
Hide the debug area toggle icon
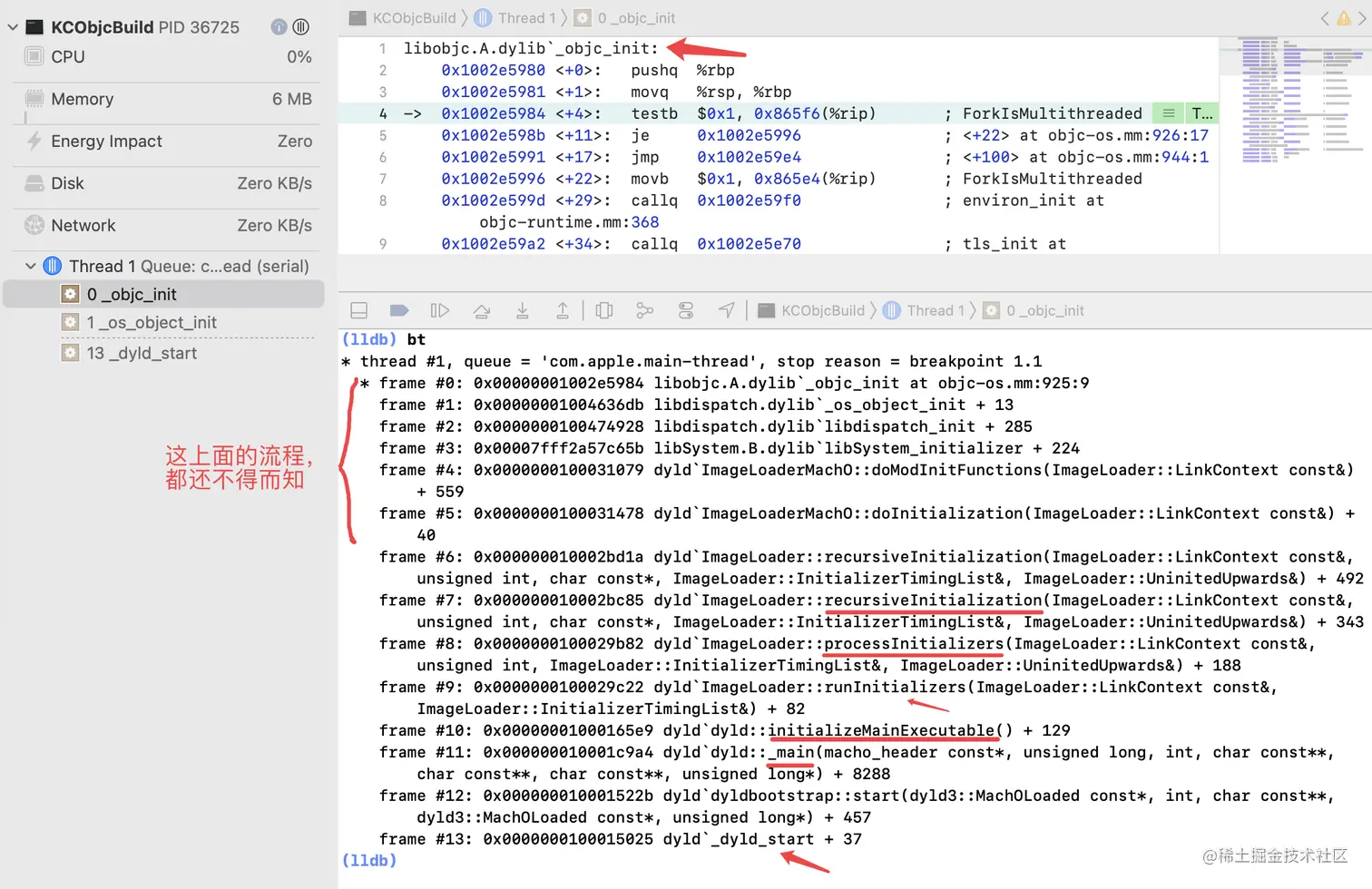coord(359,310)
